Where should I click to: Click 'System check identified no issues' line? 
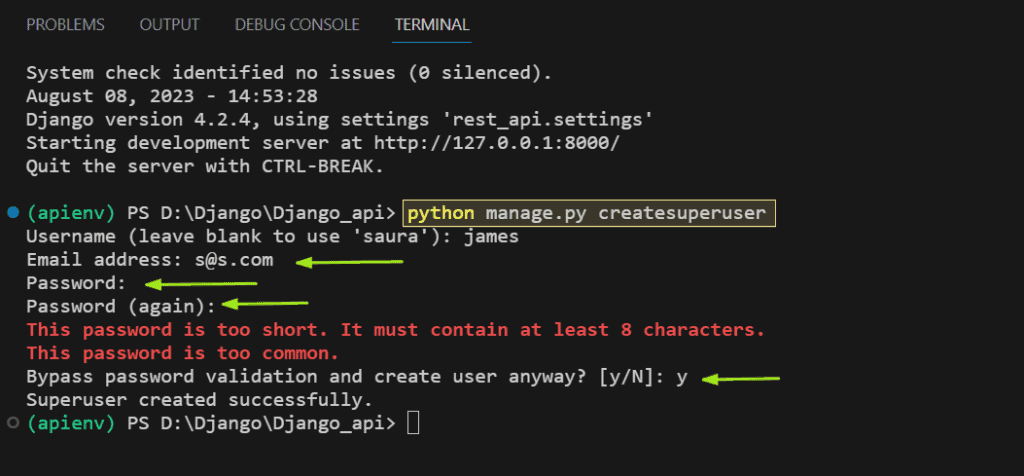[x=289, y=72]
